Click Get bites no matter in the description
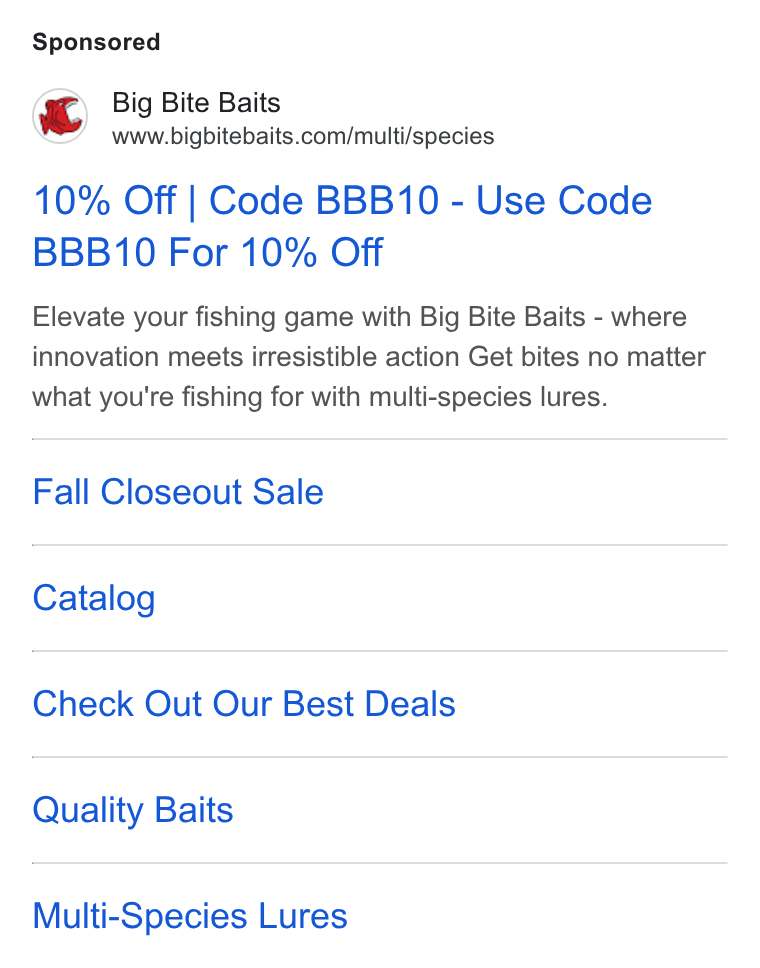The image size is (760, 968). (587, 357)
